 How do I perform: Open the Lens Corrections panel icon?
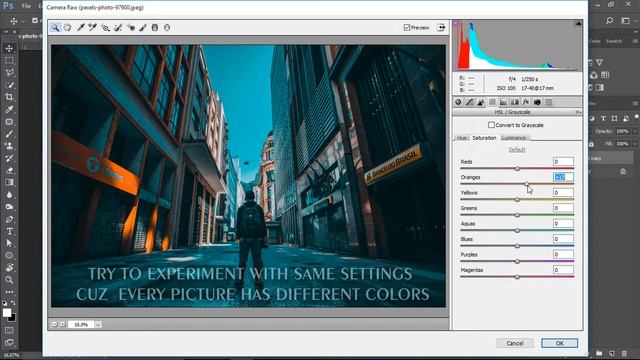515,102
